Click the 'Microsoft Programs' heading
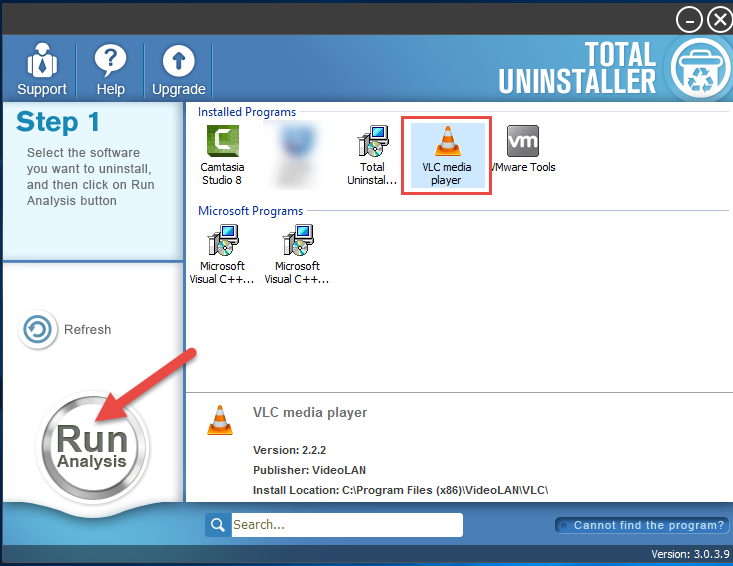Viewport: 733px width, 566px height. pos(251,211)
